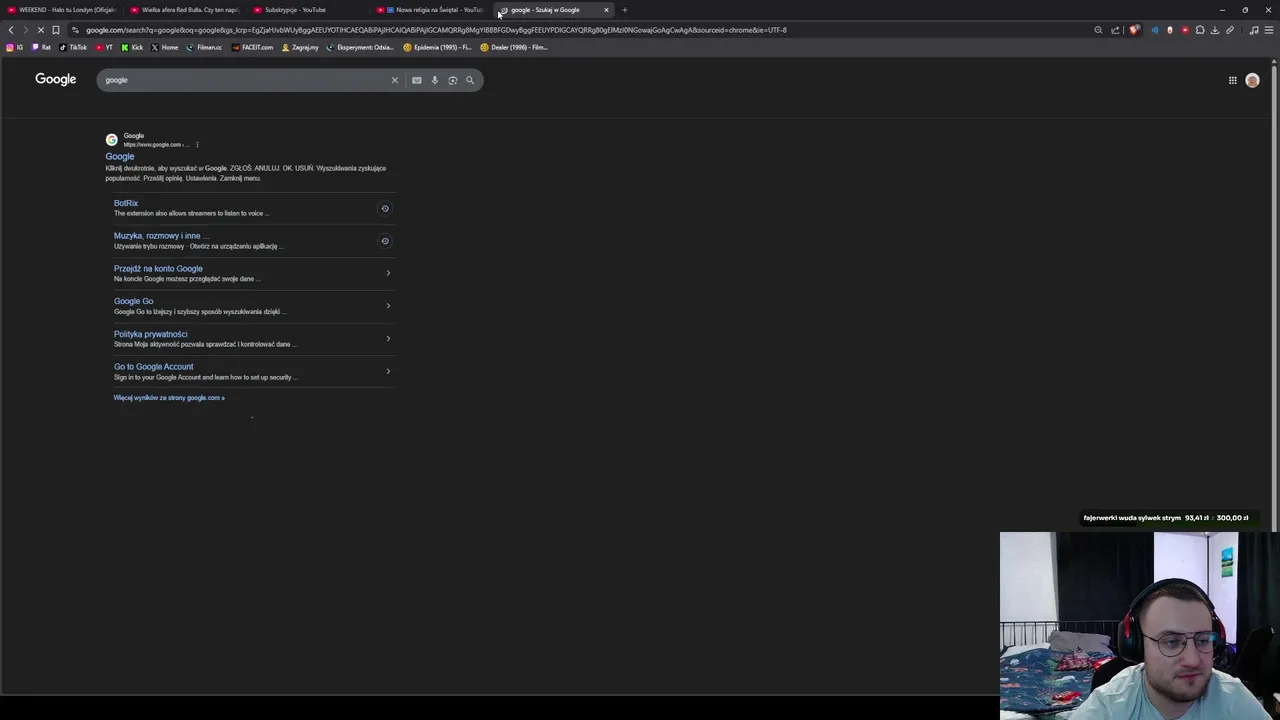Viewport: 1280px width, 720px height.
Task: Open the TikTok bookmark
Action: (x=73, y=47)
